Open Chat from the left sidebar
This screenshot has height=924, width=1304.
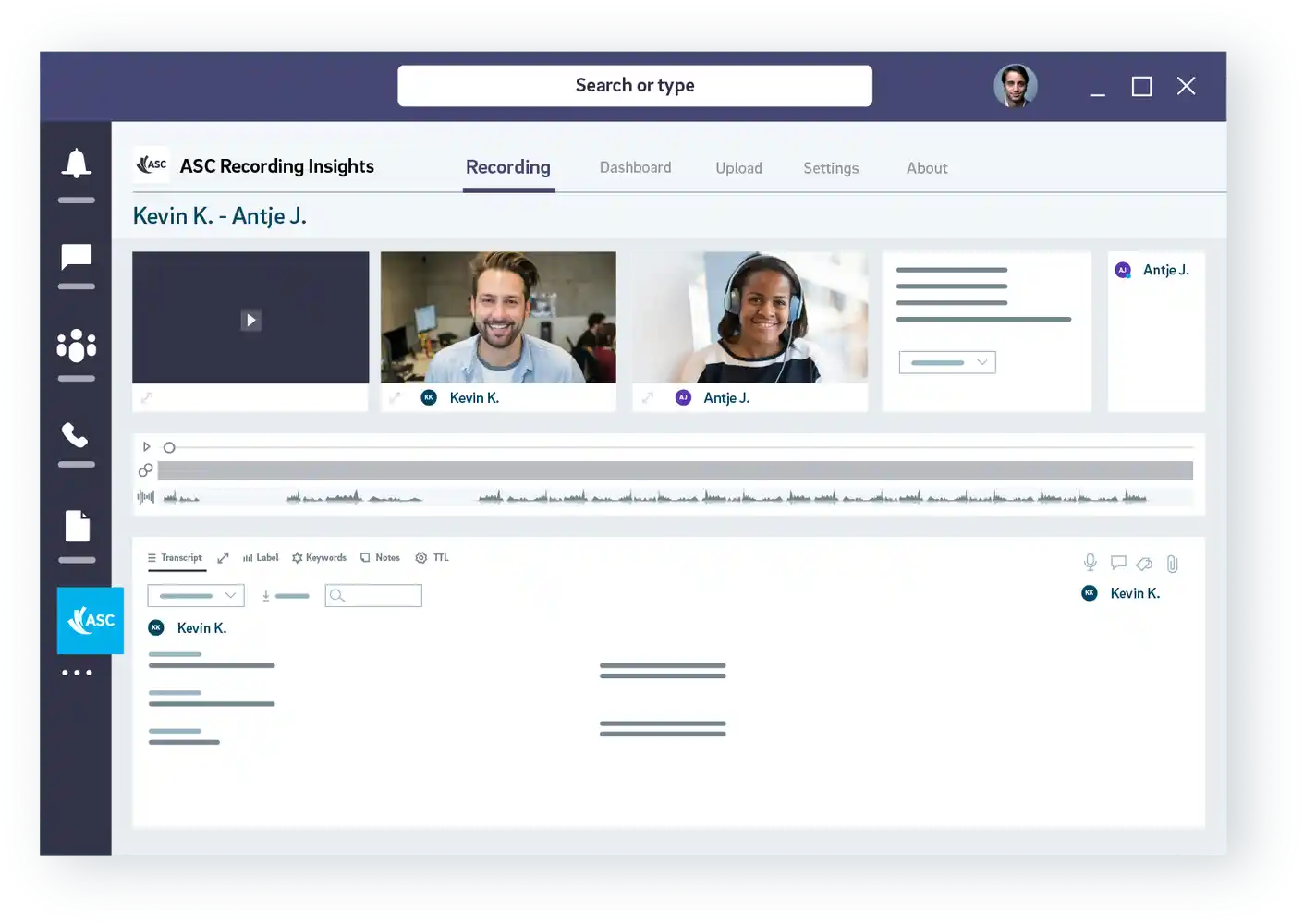click(x=77, y=257)
